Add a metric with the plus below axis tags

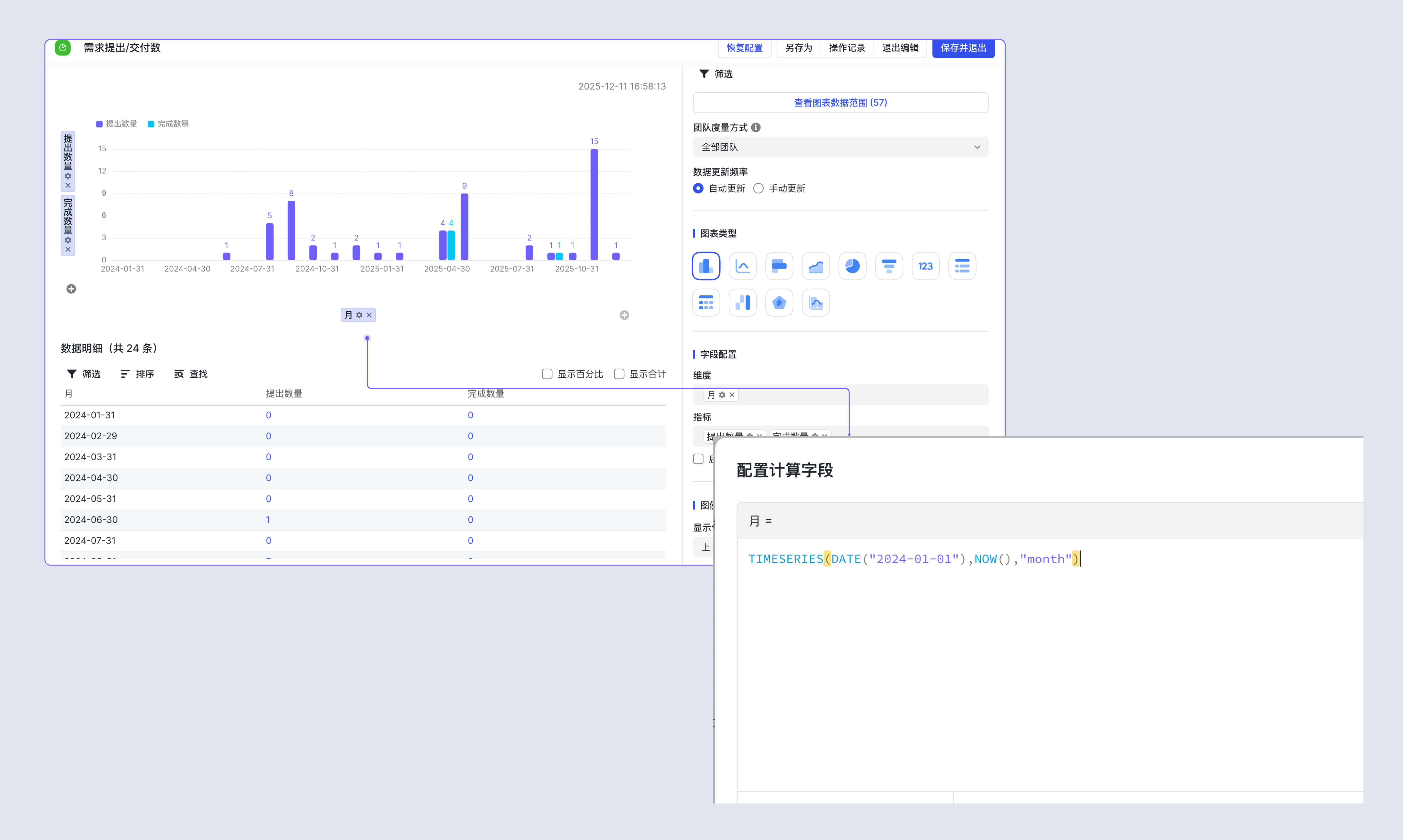point(71,289)
